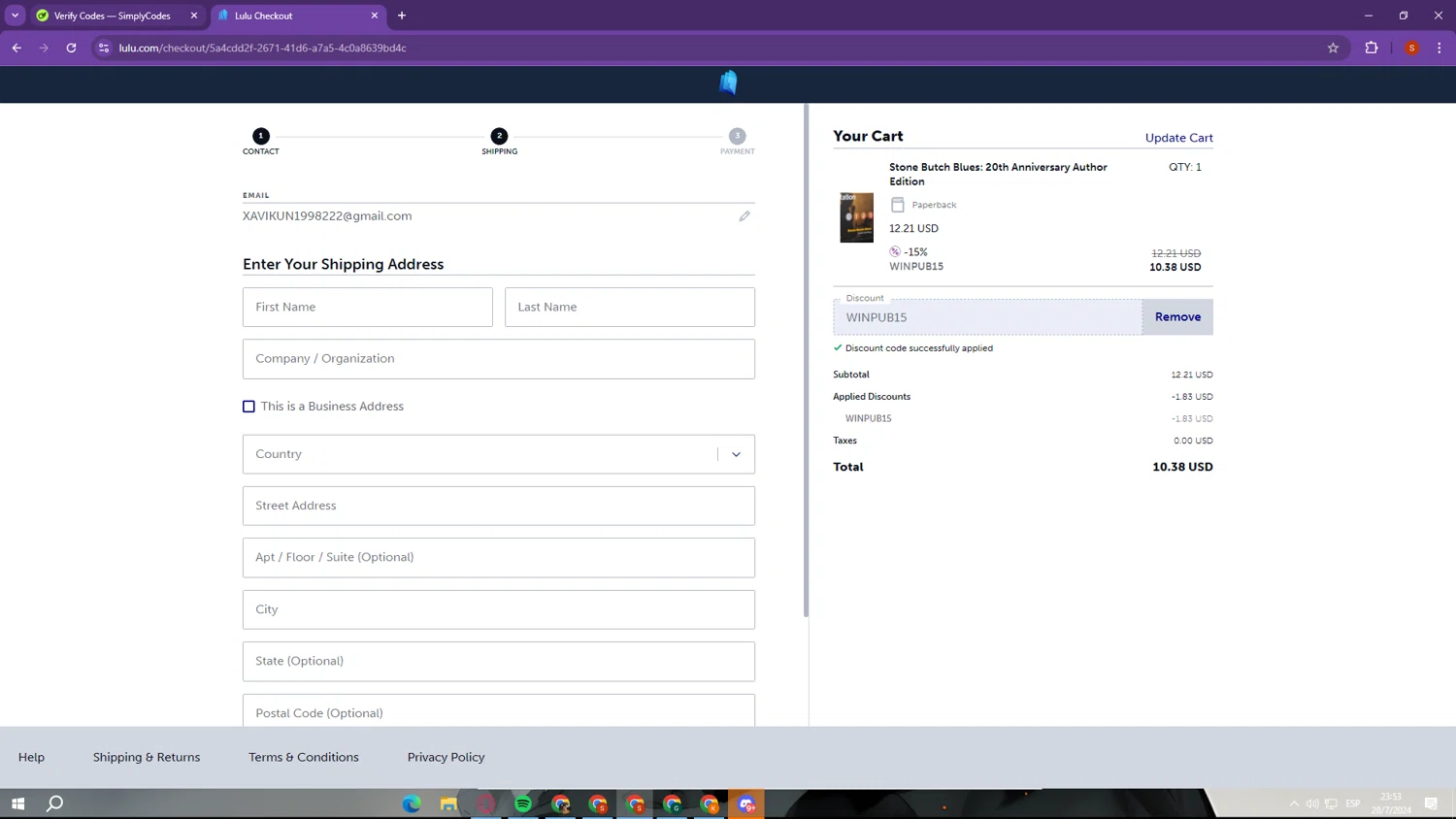Open Microsoft Edge from the taskbar
The image size is (1456, 819).
[x=412, y=803]
